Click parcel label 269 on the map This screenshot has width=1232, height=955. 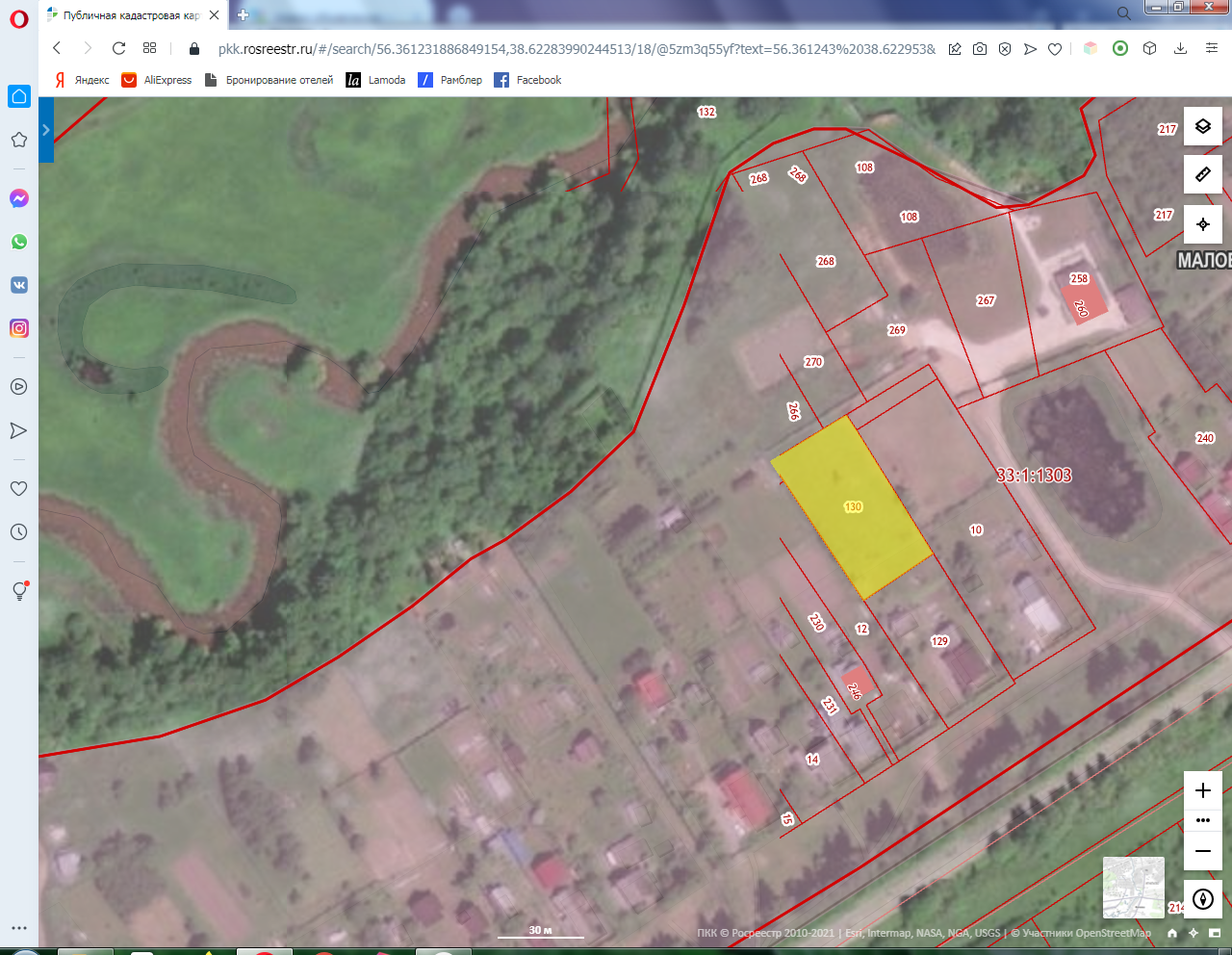tap(896, 330)
